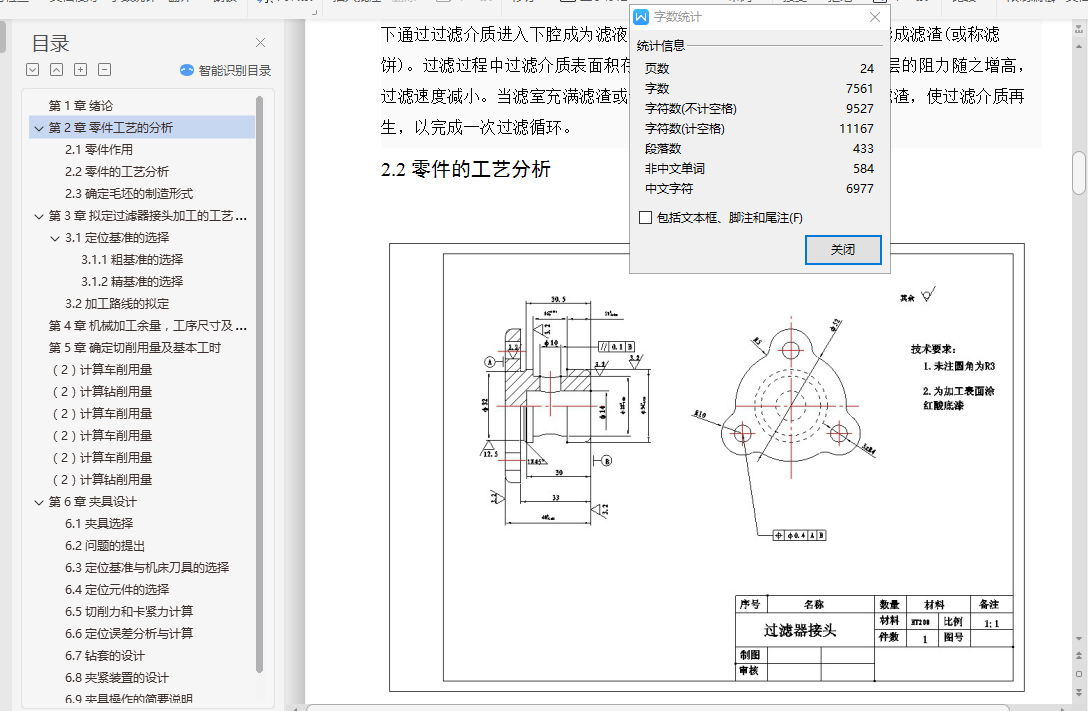Screen dimensions: 1088x711
Task: Click the plus icon to expand outline
Action: (x=80, y=69)
